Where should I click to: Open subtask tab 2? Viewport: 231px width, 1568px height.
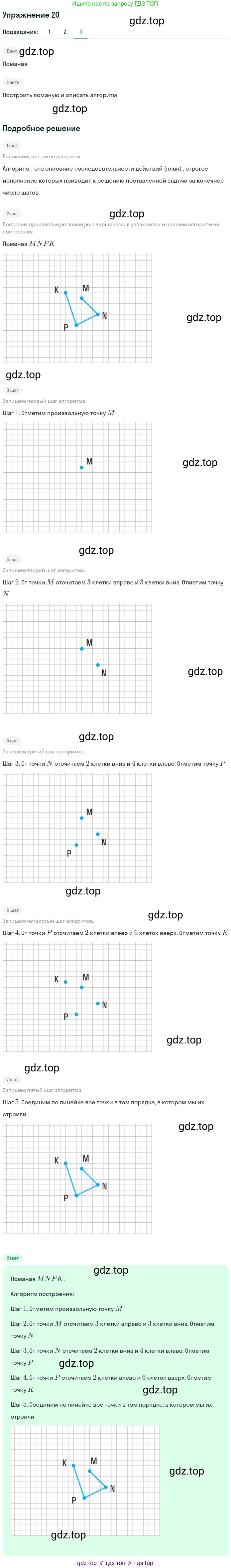[x=65, y=32]
